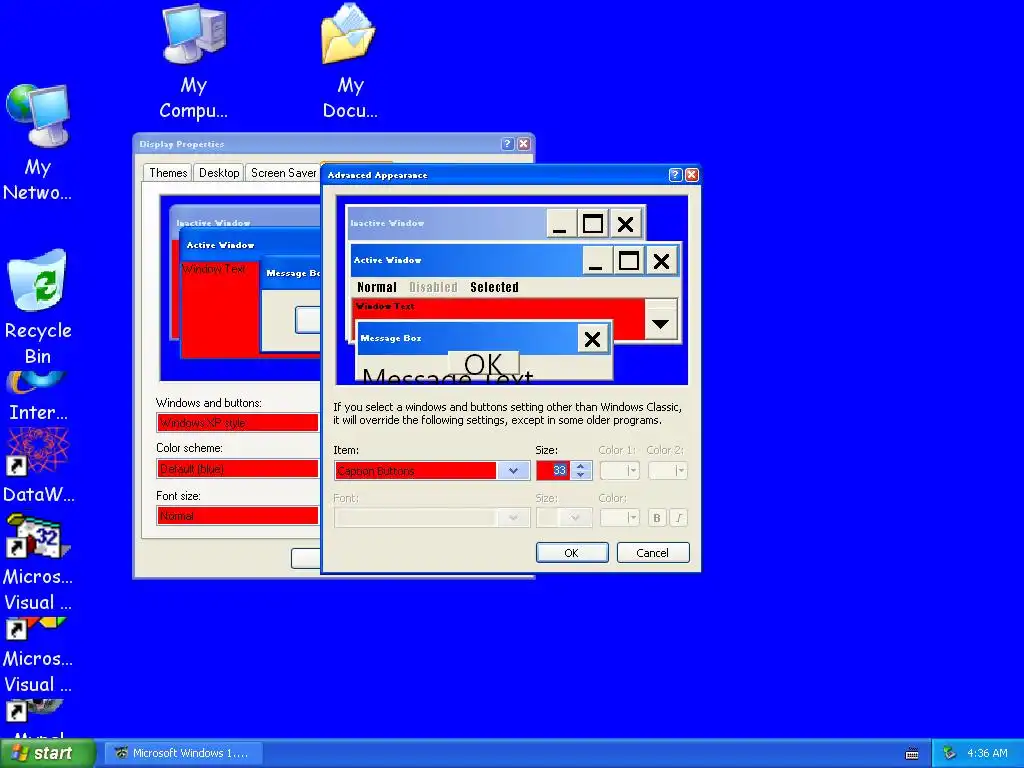Click the preview Normal menu item

pyautogui.click(x=376, y=287)
